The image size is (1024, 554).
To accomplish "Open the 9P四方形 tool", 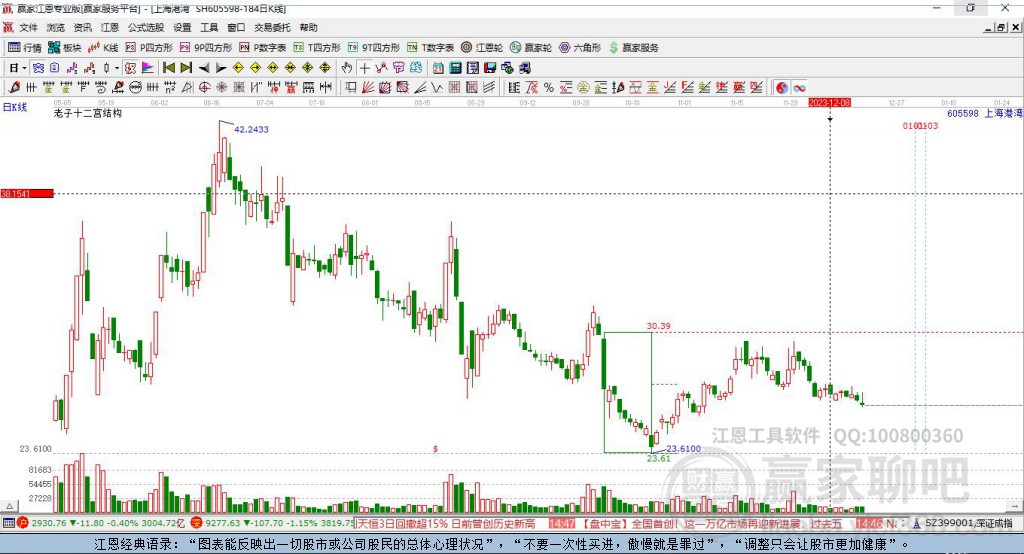I will pos(206,48).
